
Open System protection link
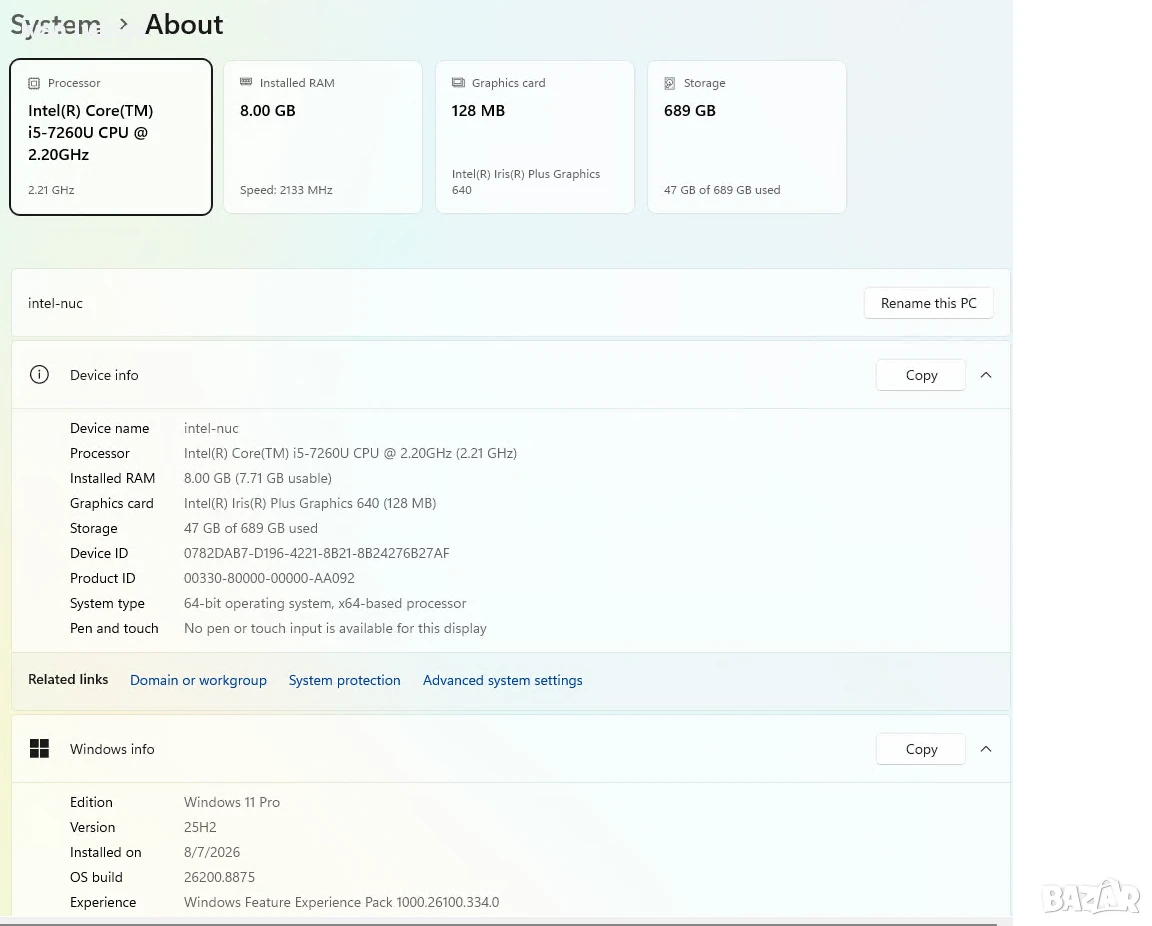(x=345, y=681)
